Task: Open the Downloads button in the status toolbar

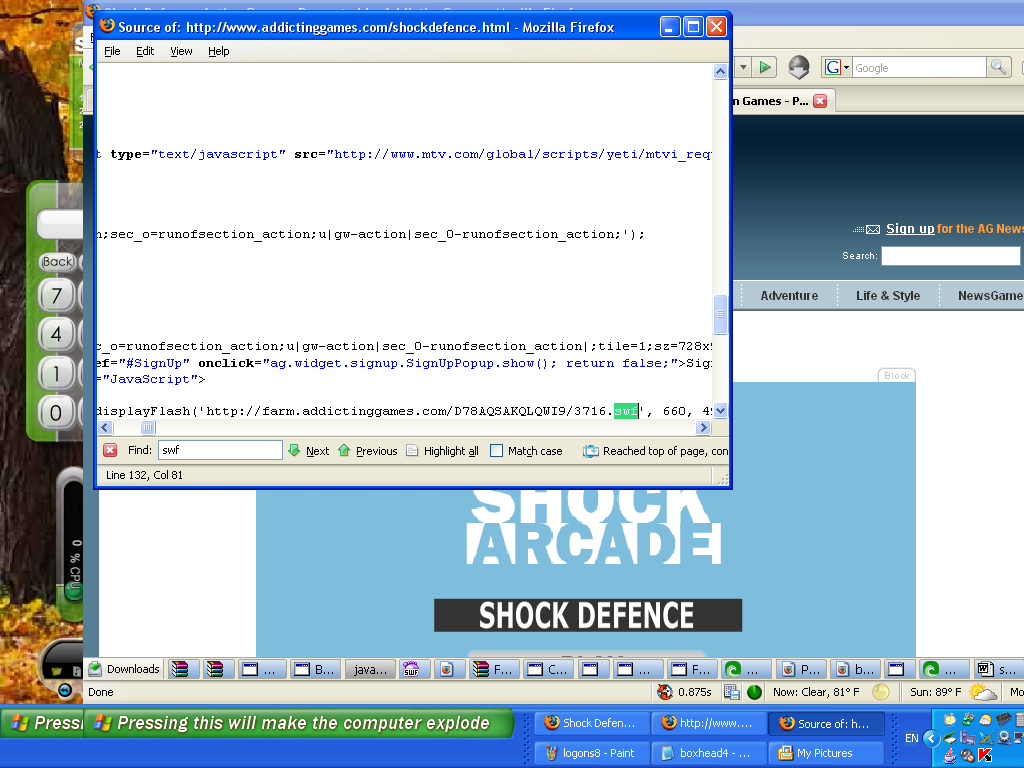Action: 124,669
